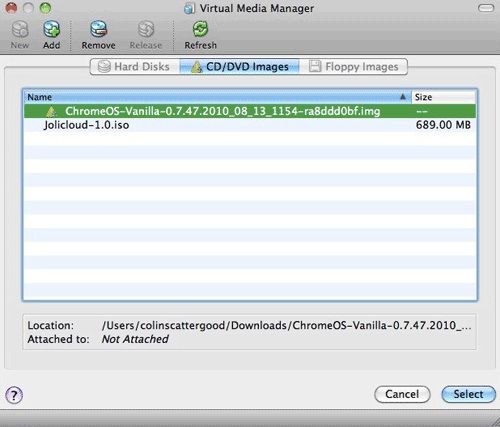Click the Location path text
This screenshot has height=427, width=500.
(x=287, y=325)
